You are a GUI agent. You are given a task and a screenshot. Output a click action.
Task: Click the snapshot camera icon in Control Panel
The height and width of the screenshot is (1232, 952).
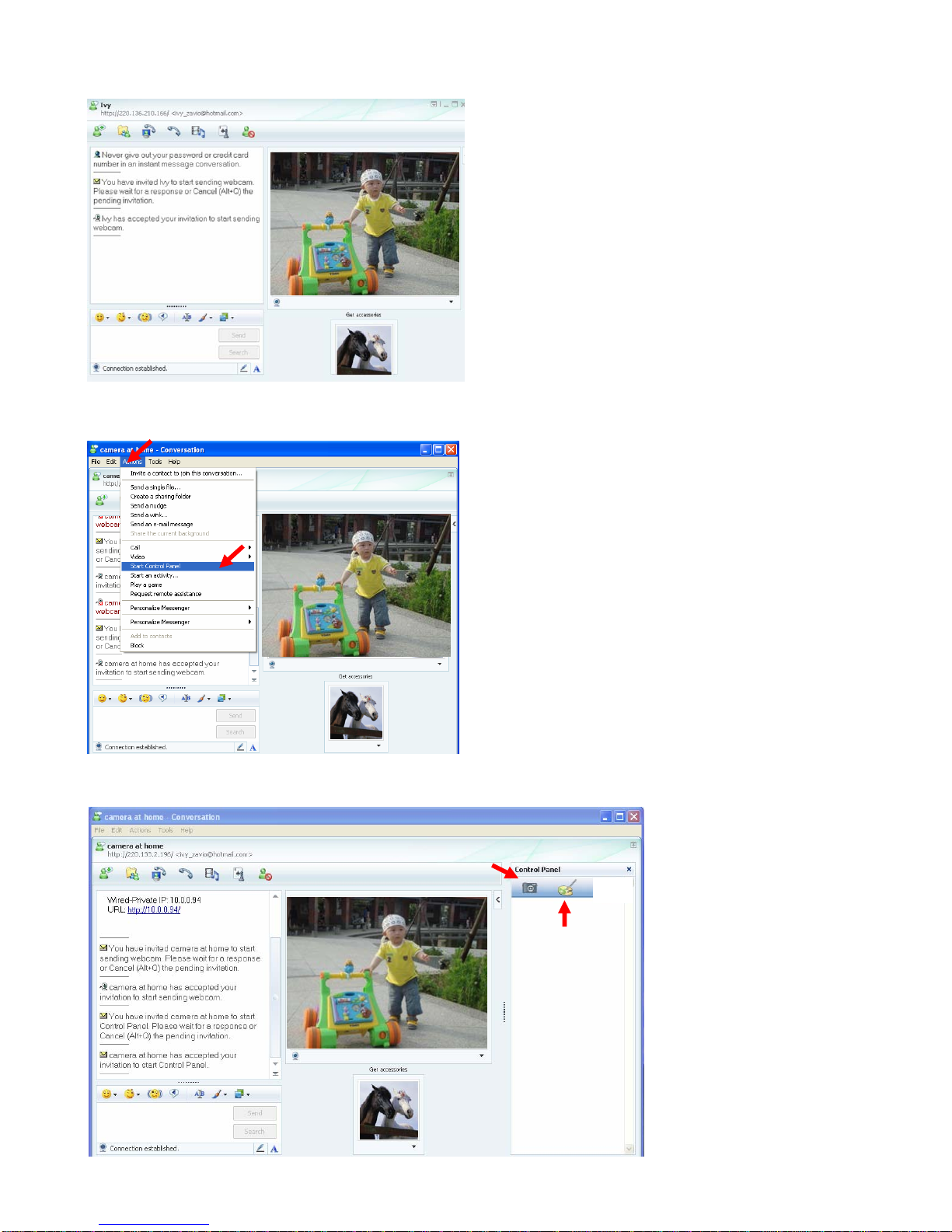(530, 888)
